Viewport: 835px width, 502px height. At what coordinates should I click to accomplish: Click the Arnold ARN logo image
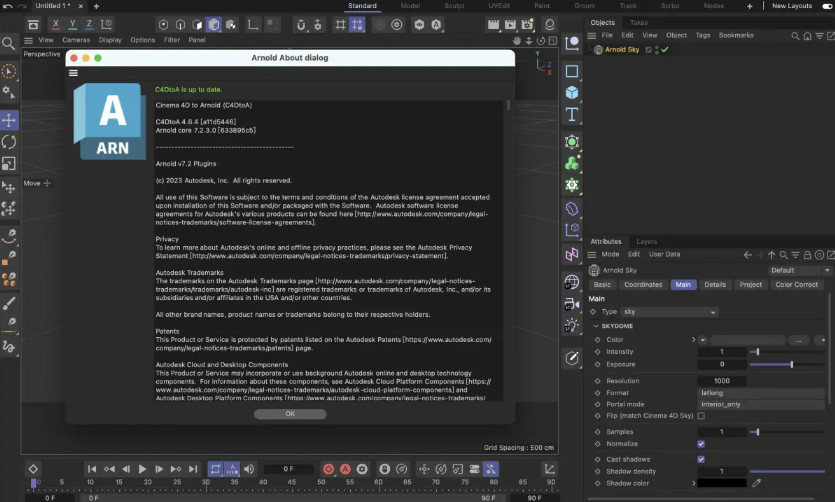click(x=110, y=121)
